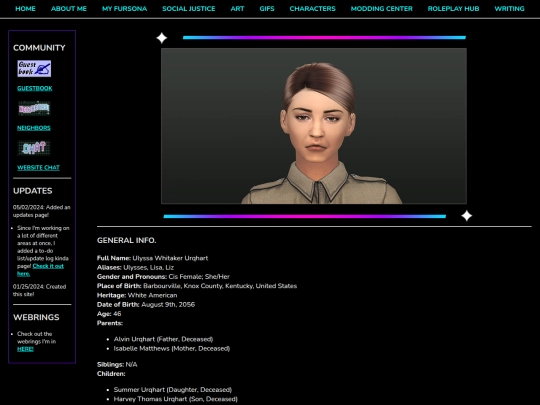Viewport: 540px width, 405px height.
Task: Click the 'Isabelle Matthews (Mother, Deceased)' entry
Action: tap(172, 349)
